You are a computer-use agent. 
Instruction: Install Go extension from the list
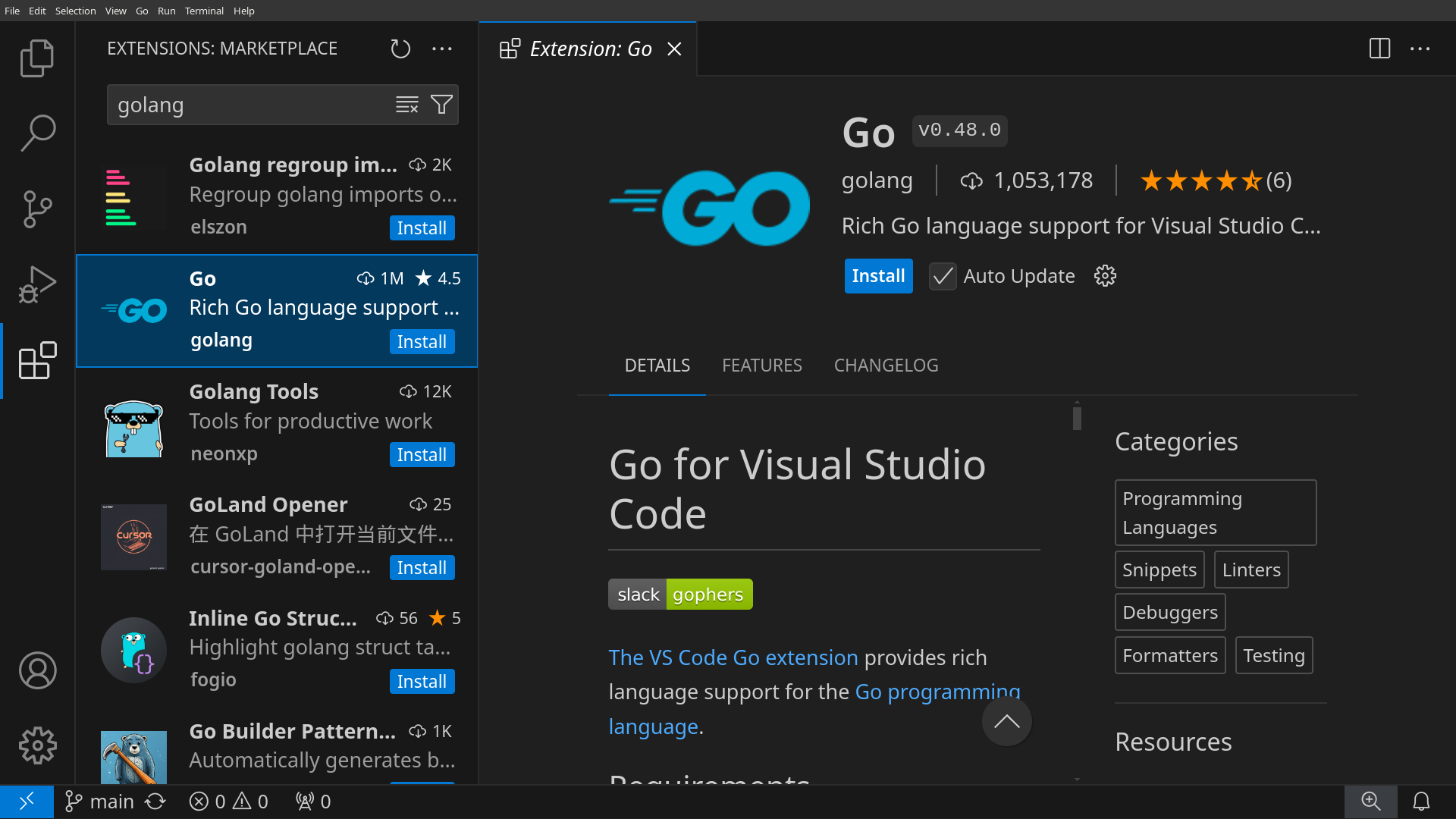(x=422, y=342)
